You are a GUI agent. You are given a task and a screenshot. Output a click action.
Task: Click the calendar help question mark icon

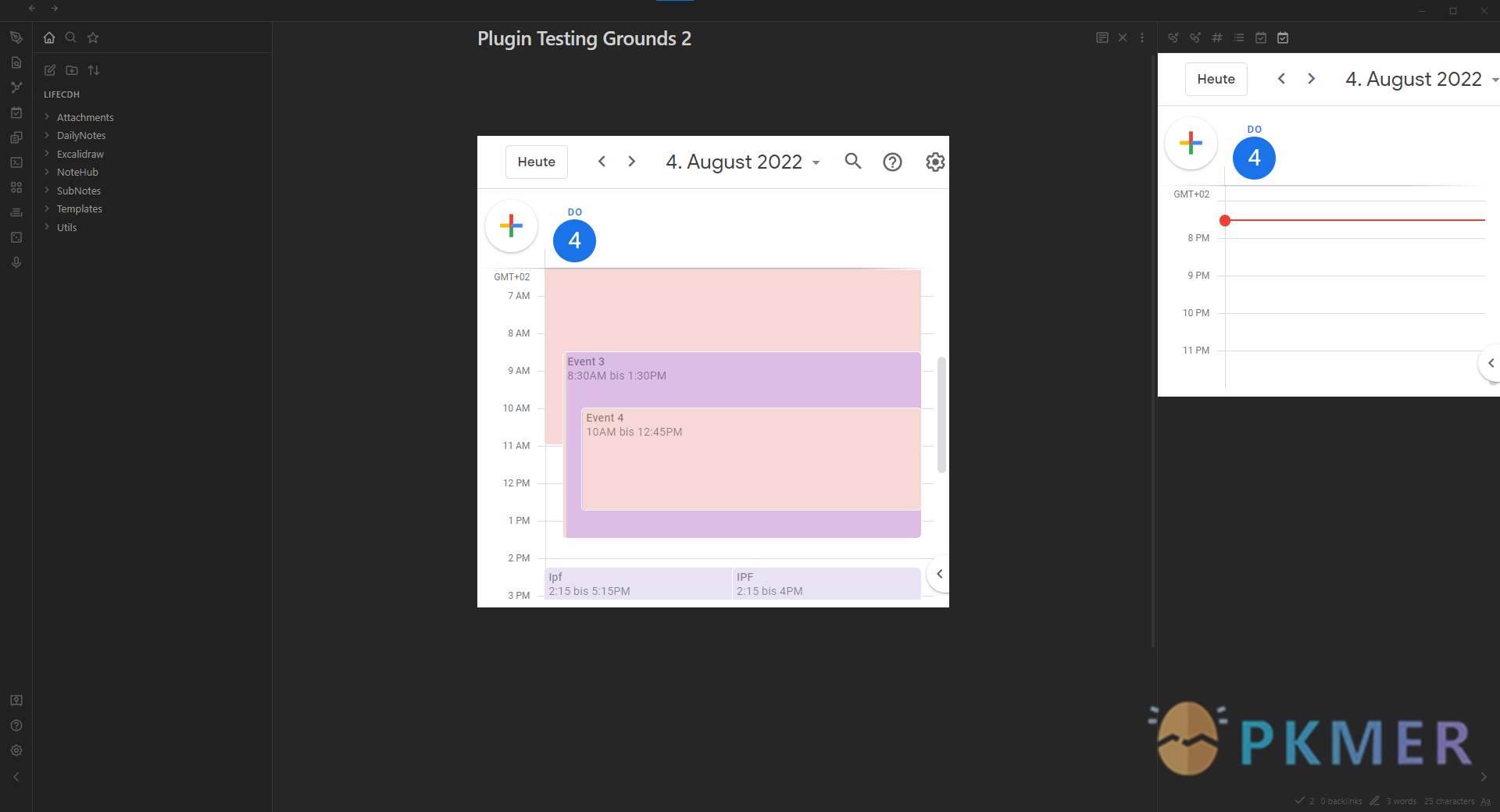point(892,162)
